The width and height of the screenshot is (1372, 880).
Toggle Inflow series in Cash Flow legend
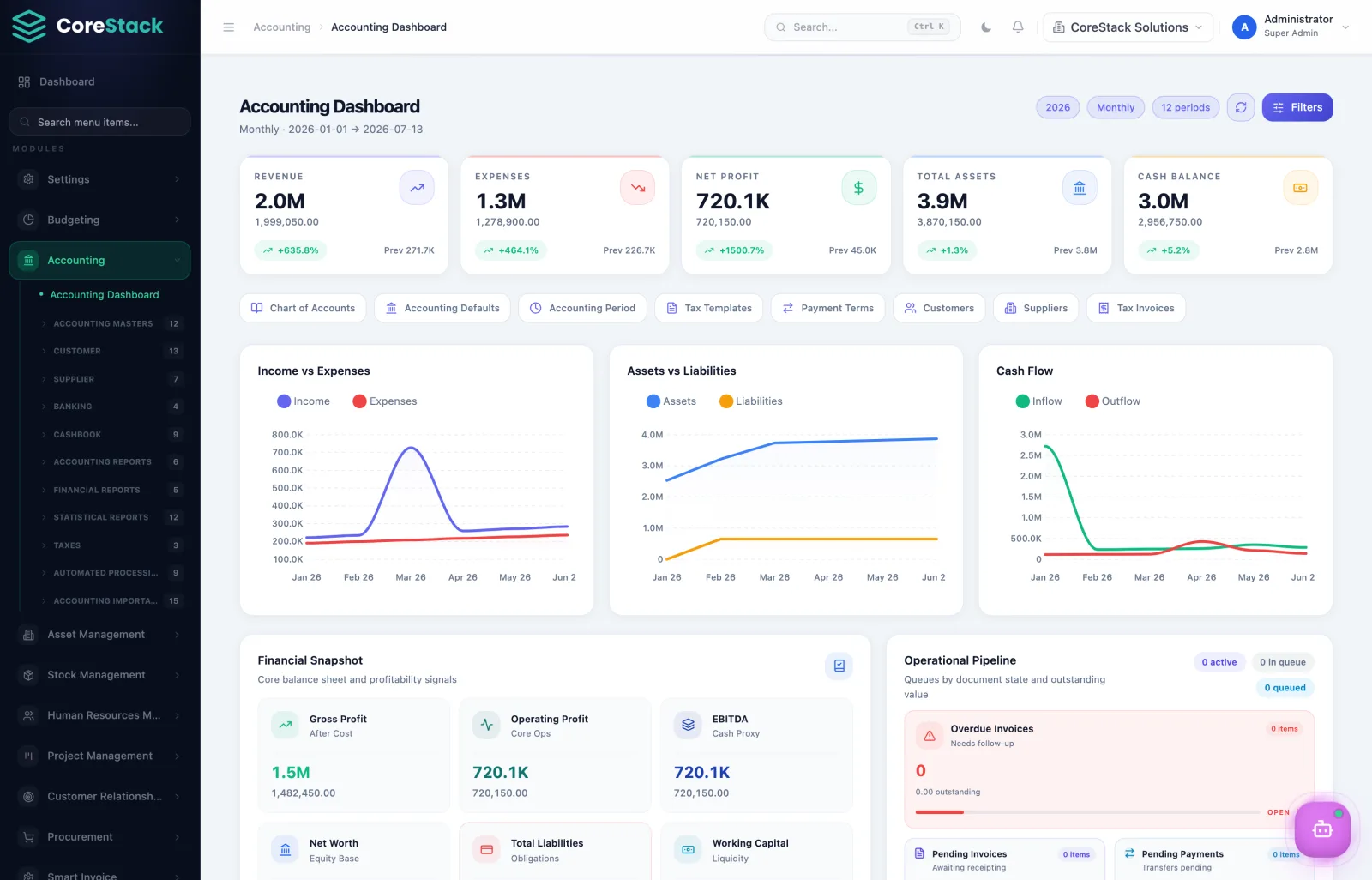tap(1038, 401)
